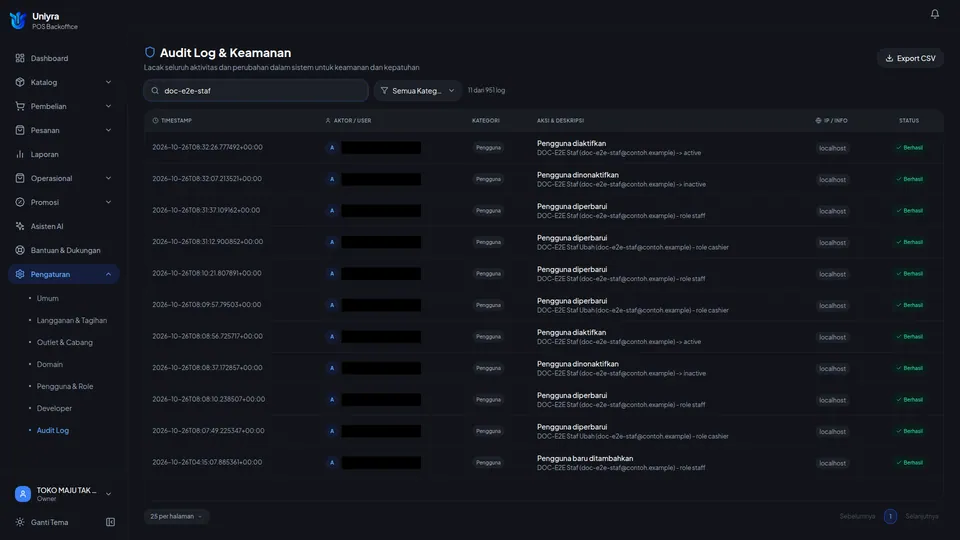Click Pengguna category badge in 08:09:57 row
This screenshot has height=540, width=960.
488,305
